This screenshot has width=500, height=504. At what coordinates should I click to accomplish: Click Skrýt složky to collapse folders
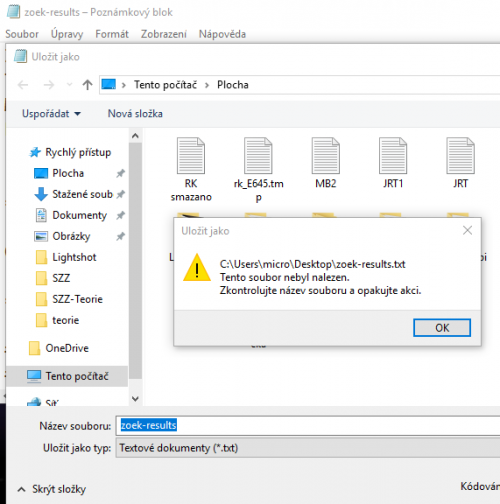pyautogui.click(x=52, y=489)
